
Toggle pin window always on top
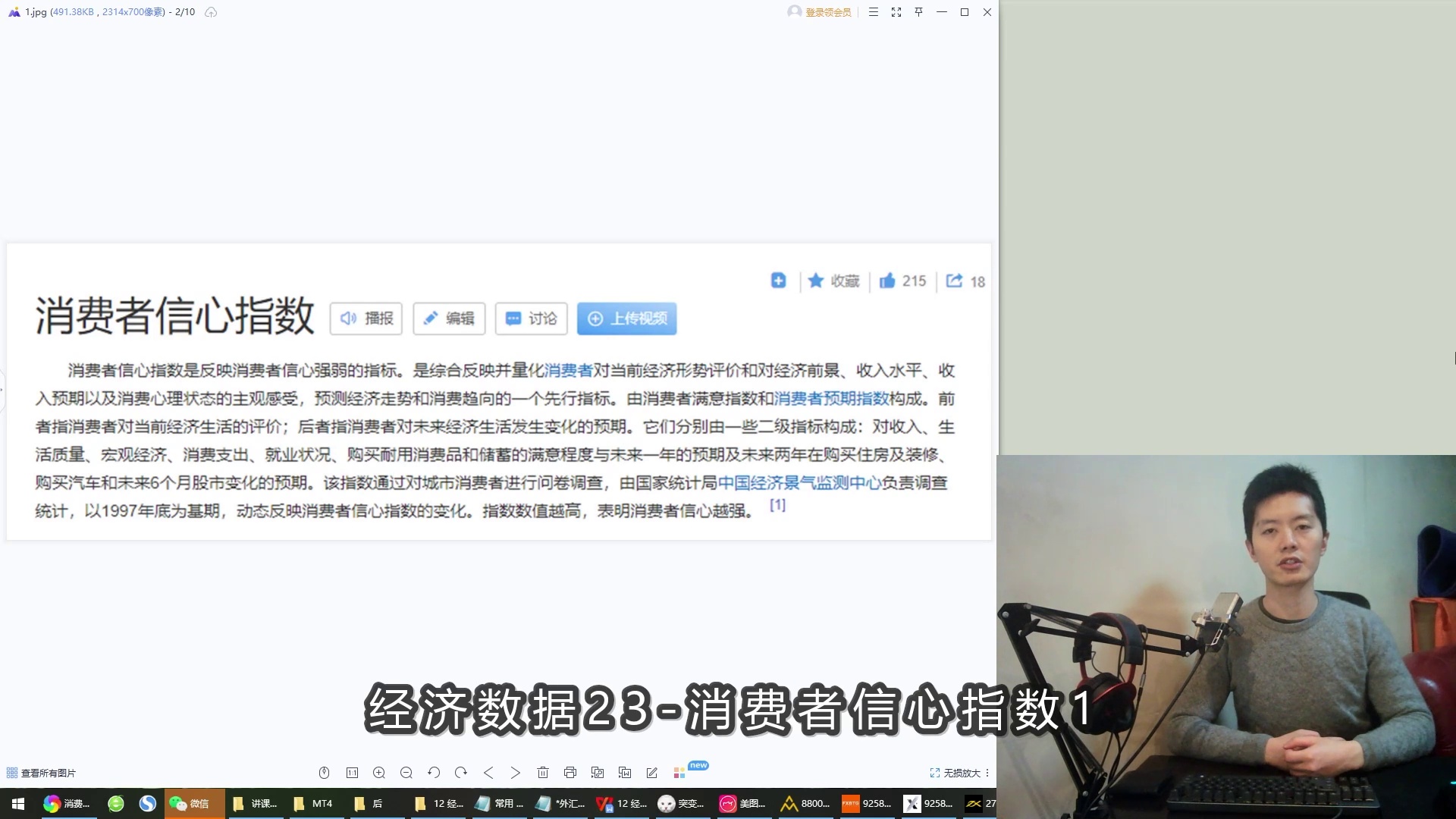(918, 12)
